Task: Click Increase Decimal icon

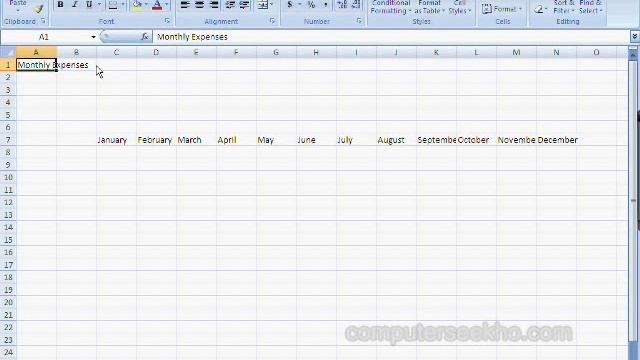Action: point(342,4)
